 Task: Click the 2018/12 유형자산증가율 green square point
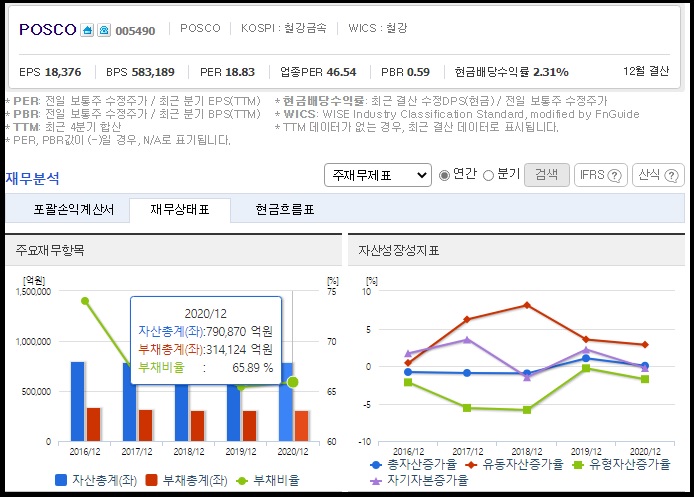[x=527, y=410]
